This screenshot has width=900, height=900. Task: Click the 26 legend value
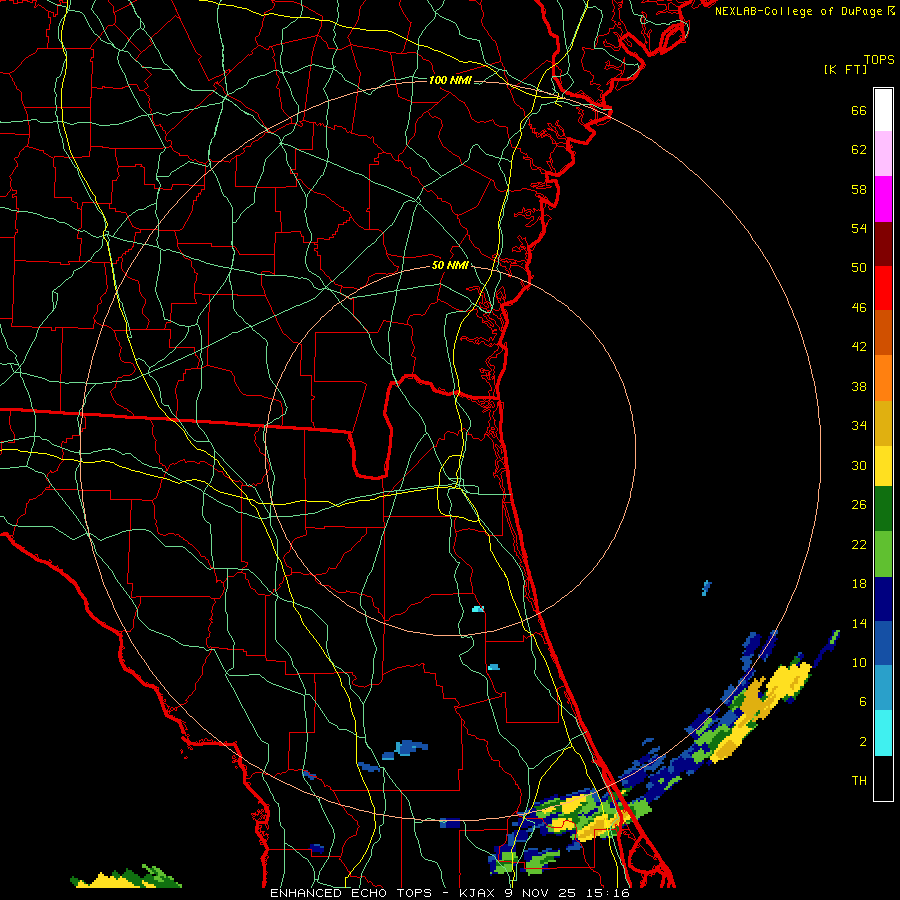[859, 505]
